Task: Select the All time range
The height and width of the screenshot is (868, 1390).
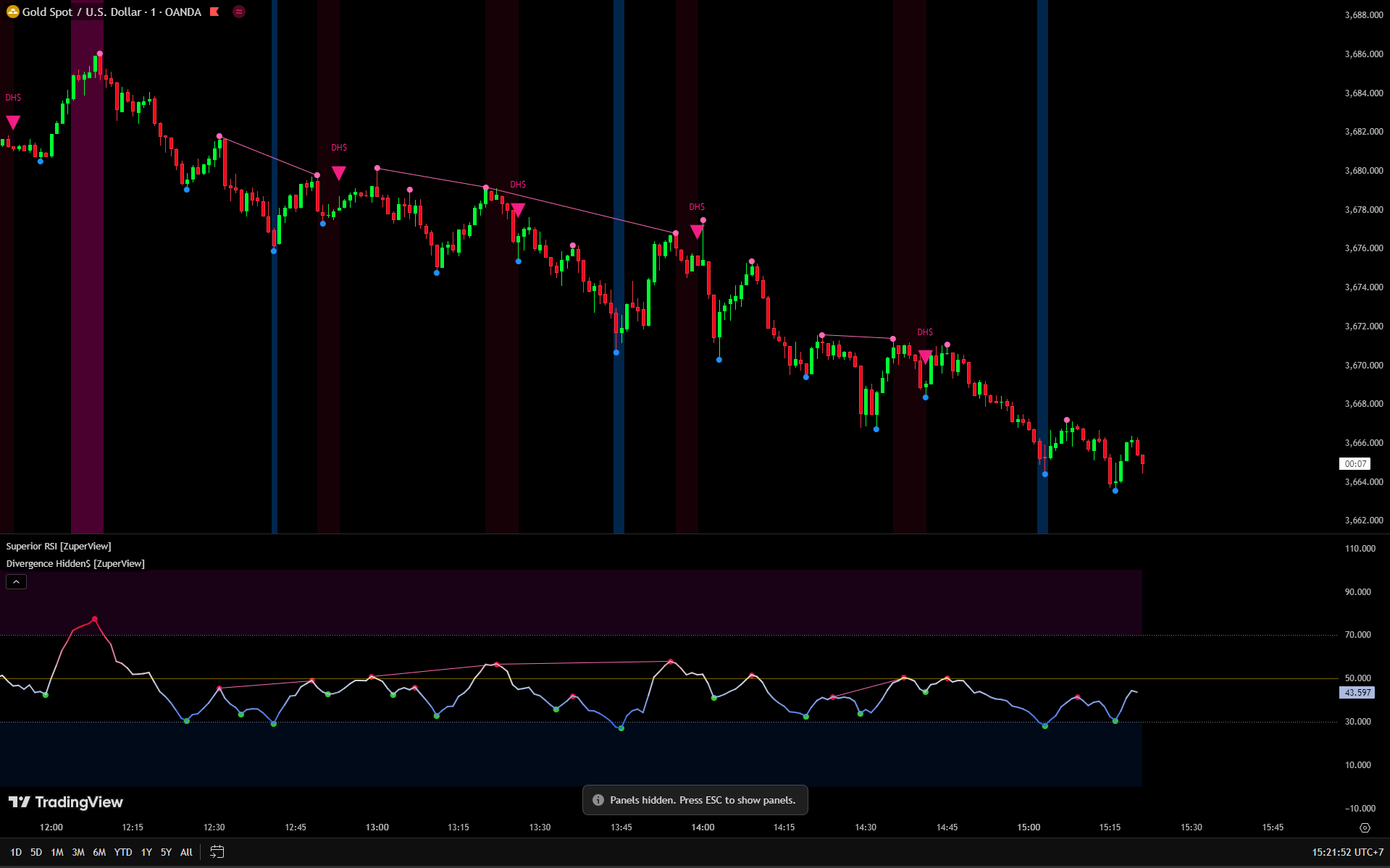Action: [186, 852]
